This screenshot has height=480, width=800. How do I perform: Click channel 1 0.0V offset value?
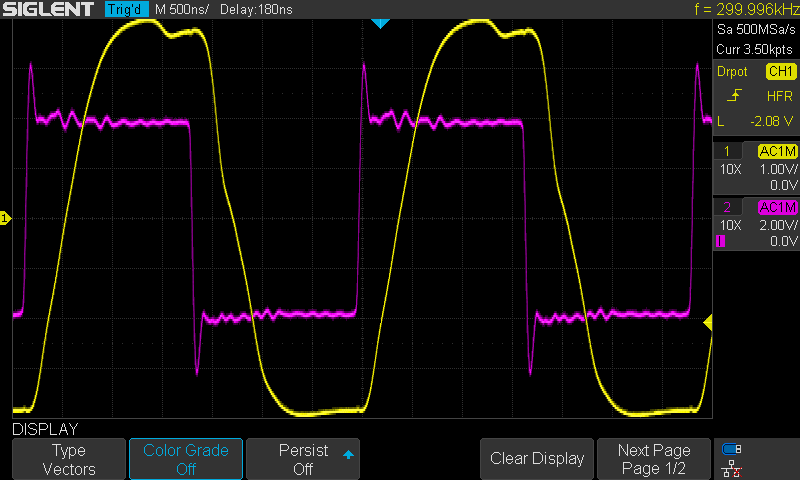click(784, 185)
